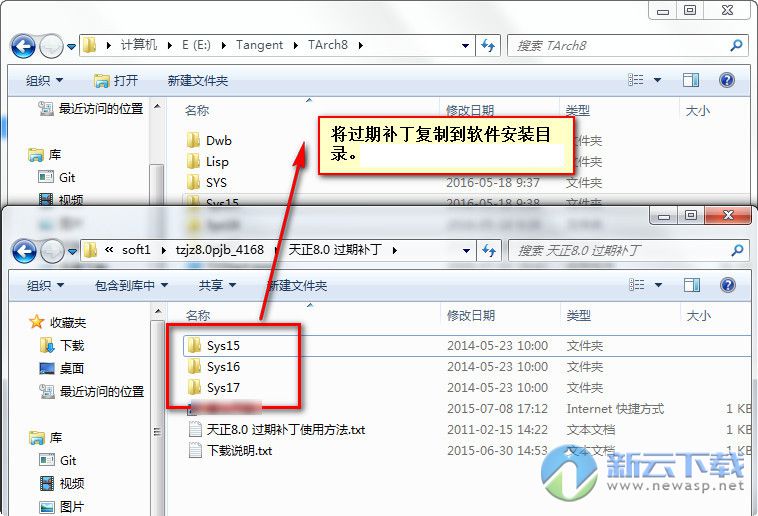Select 最近访问的位置 in TArch8 sidebar
This screenshot has width=758, height=516.
(x=91, y=108)
